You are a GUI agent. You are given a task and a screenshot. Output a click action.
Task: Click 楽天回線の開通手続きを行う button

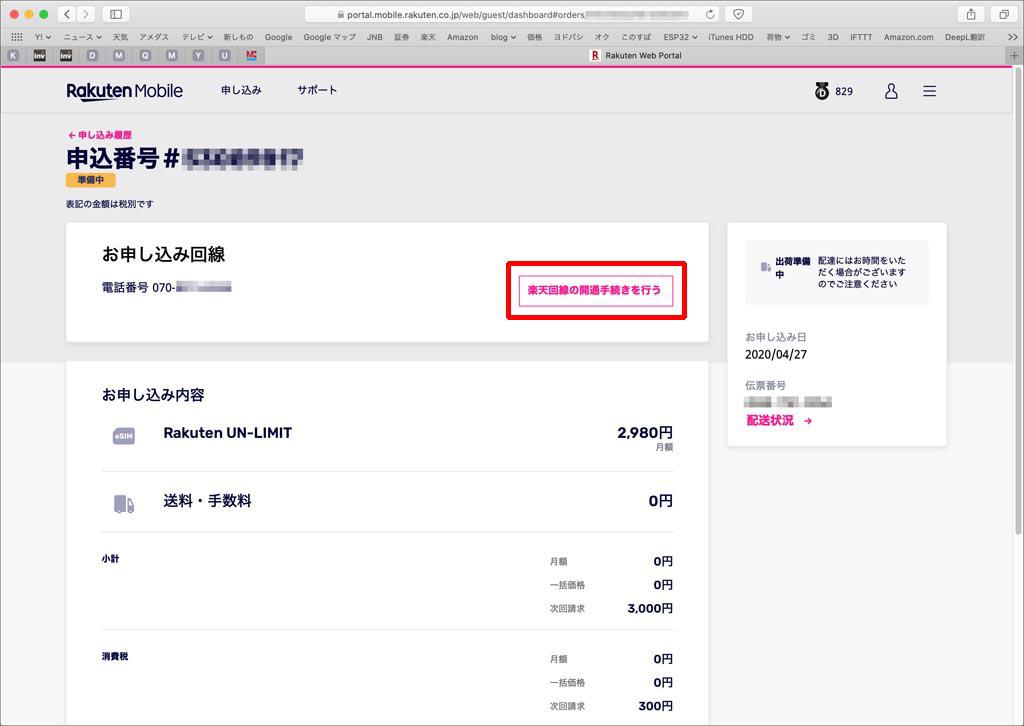pyautogui.click(x=596, y=291)
